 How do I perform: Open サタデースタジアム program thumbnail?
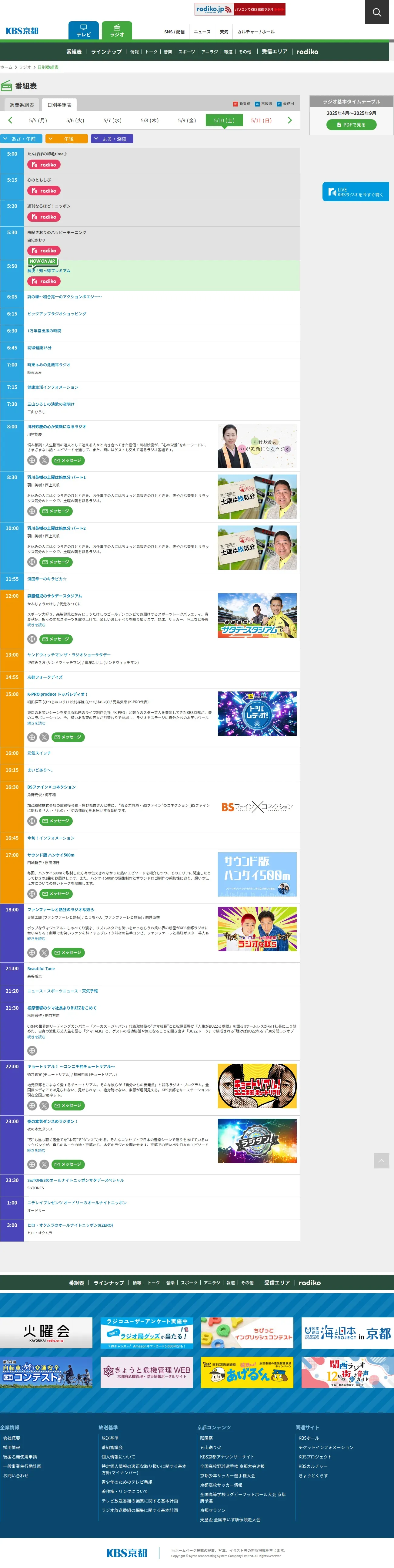click(257, 615)
